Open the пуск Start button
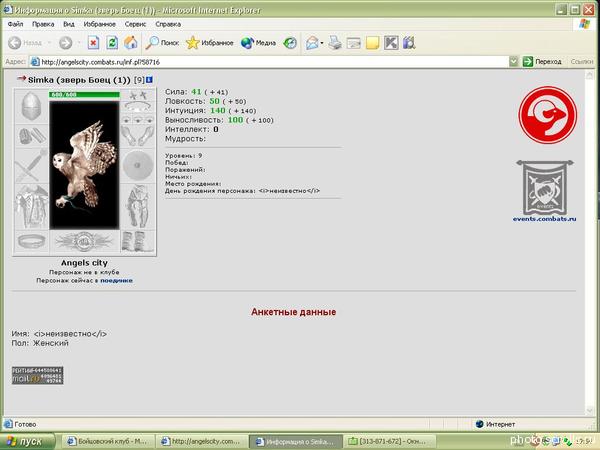 tap(27, 441)
